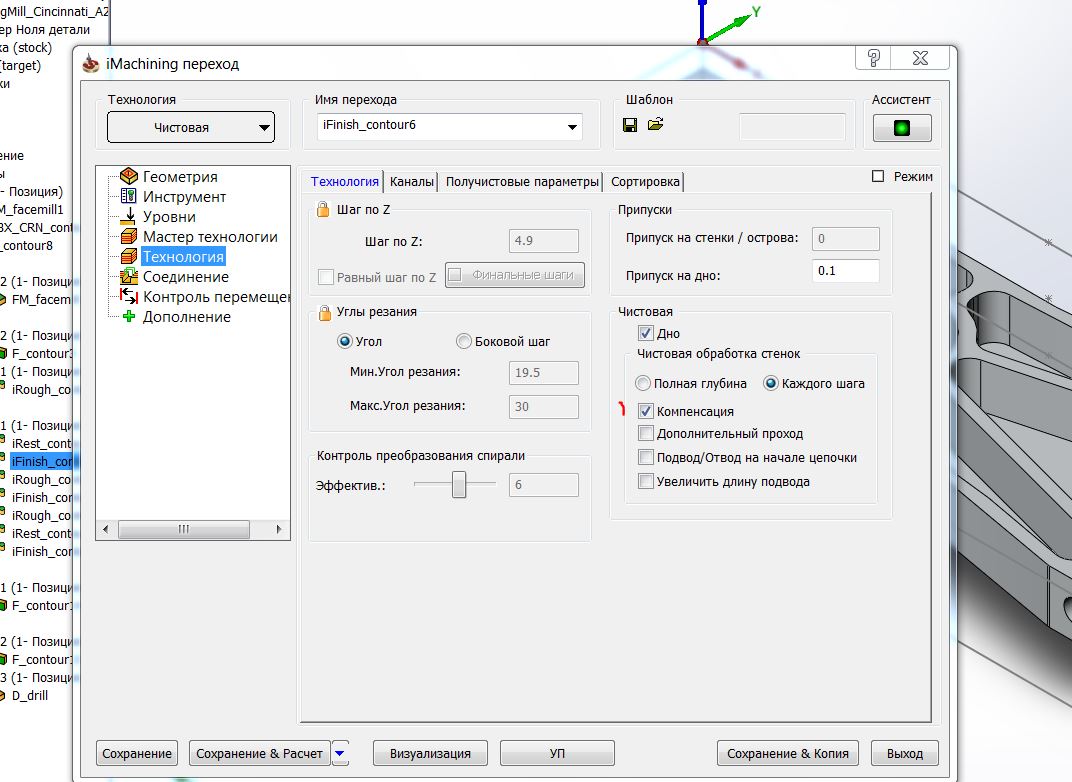Image resolution: width=1072 pixels, height=782 pixels.
Task: Enable Подвод/Отвод на начале цепочки
Action: [645, 457]
